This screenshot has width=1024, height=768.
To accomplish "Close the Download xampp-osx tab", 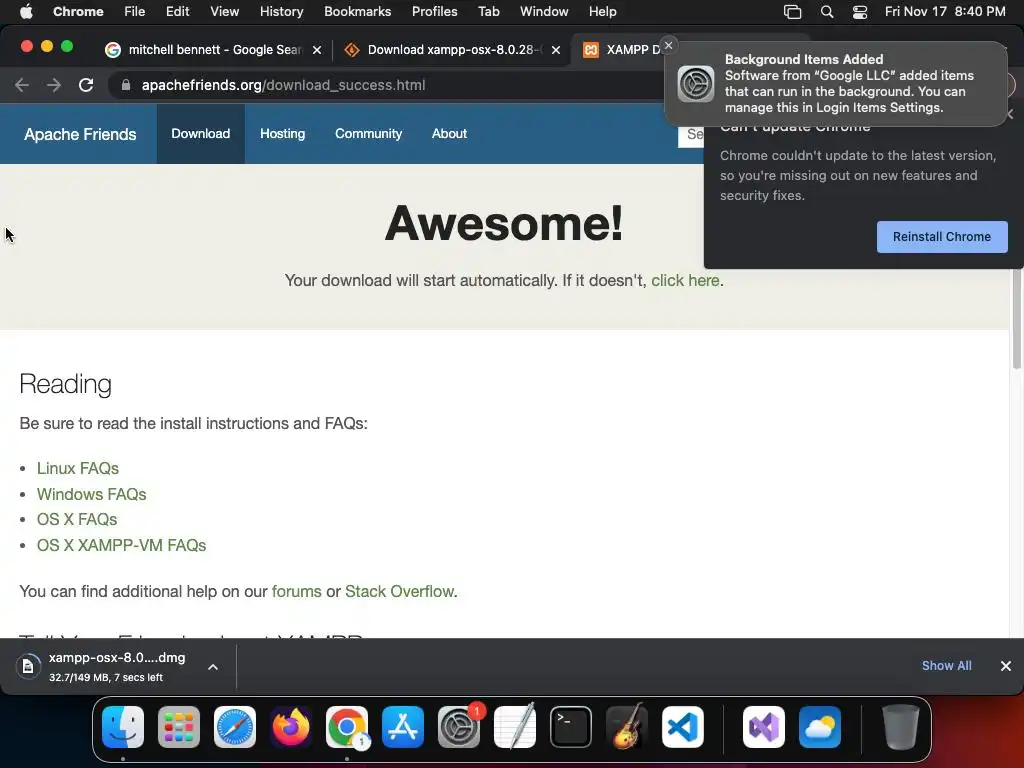I will coord(556,50).
